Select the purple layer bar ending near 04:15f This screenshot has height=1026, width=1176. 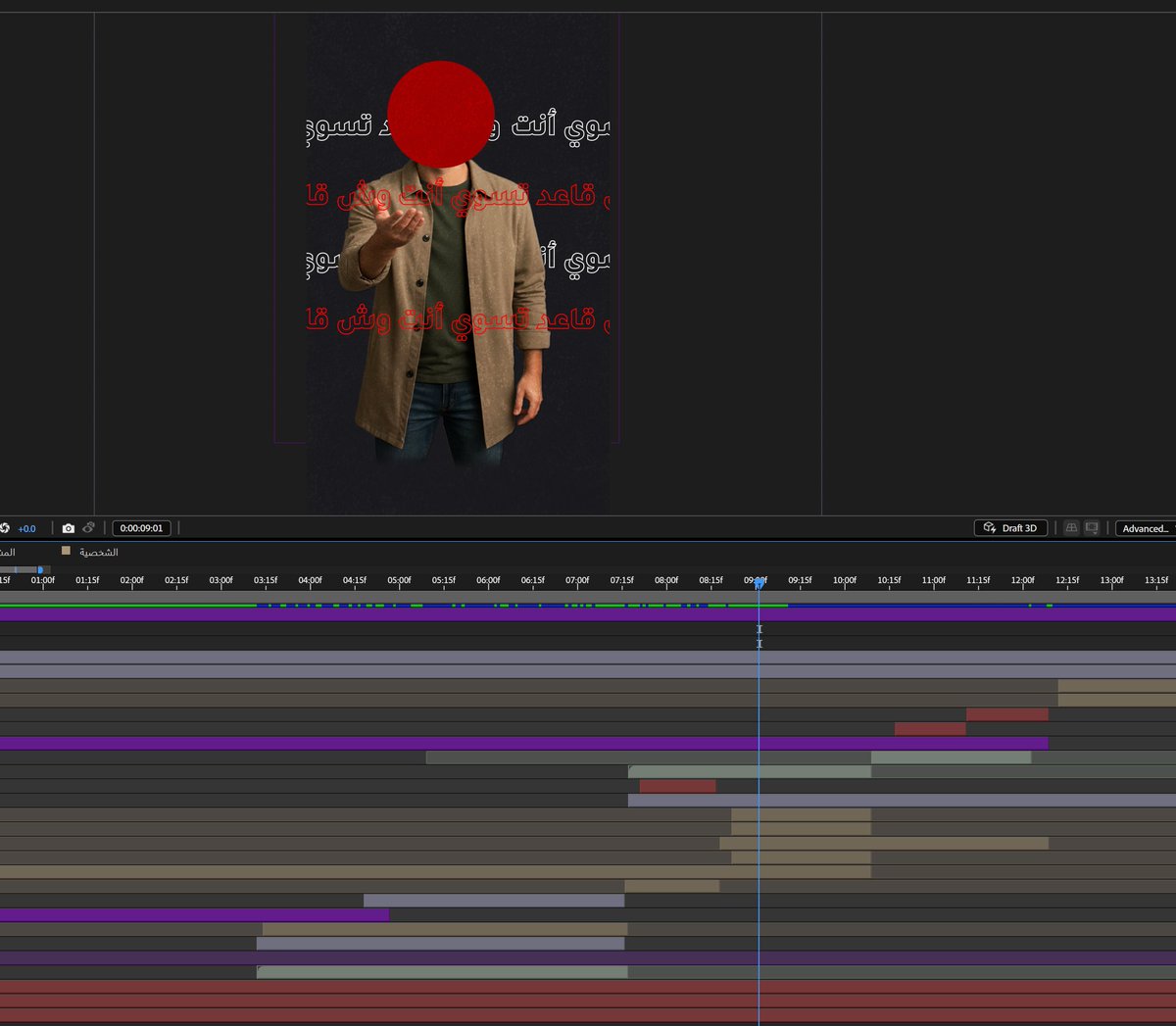(194, 914)
